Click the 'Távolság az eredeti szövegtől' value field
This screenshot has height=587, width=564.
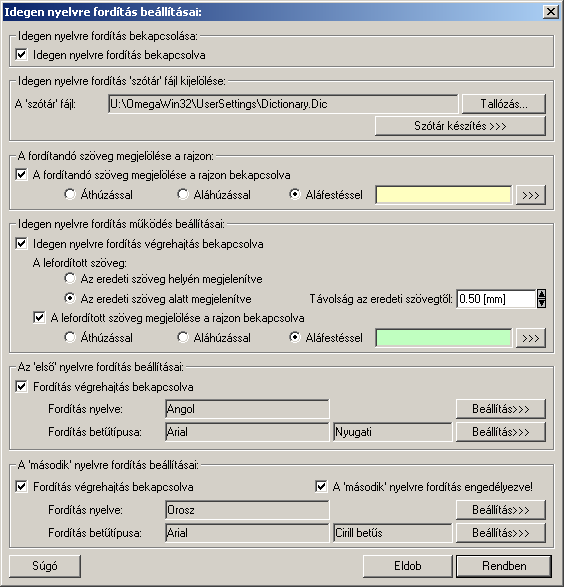pos(496,299)
